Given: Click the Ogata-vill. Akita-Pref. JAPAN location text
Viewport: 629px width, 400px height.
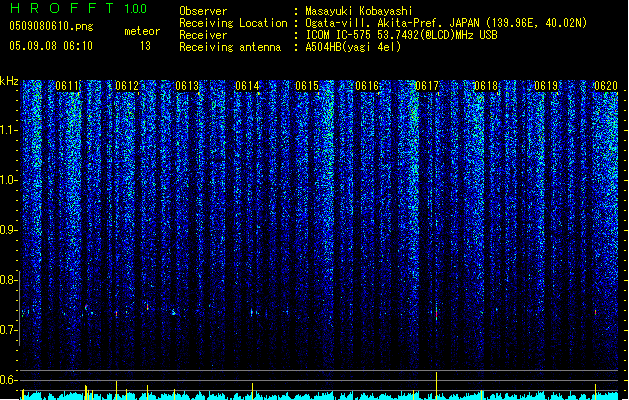Looking at the screenshot, I should point(446,23).
